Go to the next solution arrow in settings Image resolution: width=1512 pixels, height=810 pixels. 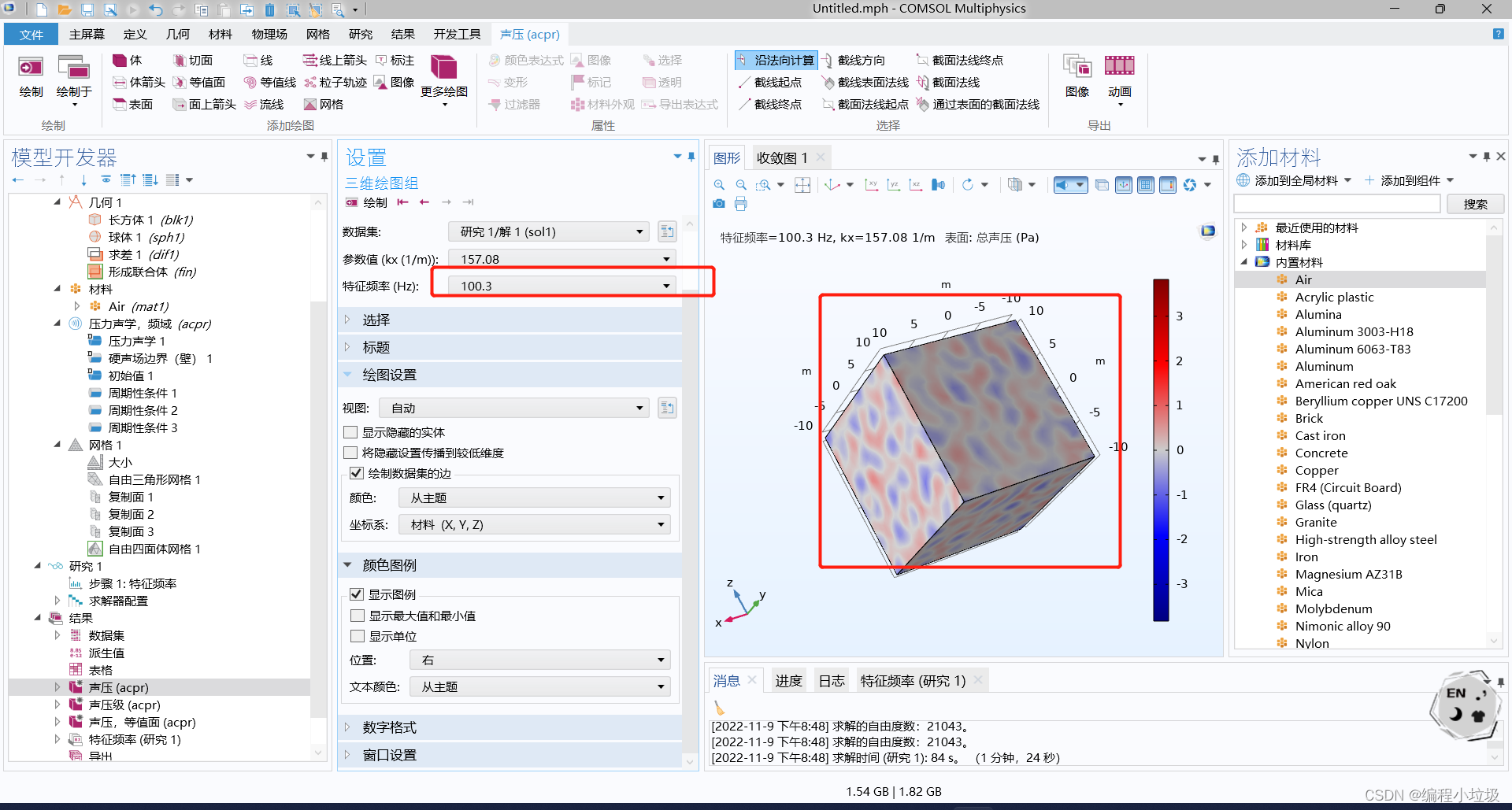pos(447,202)
